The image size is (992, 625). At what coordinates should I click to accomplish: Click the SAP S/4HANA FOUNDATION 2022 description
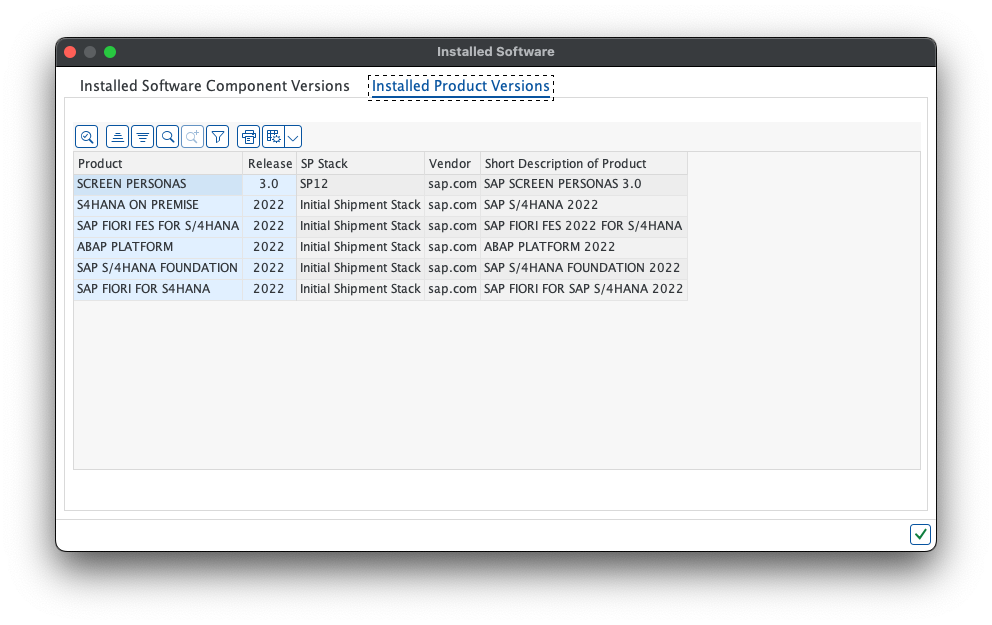(x=583, y=268)
